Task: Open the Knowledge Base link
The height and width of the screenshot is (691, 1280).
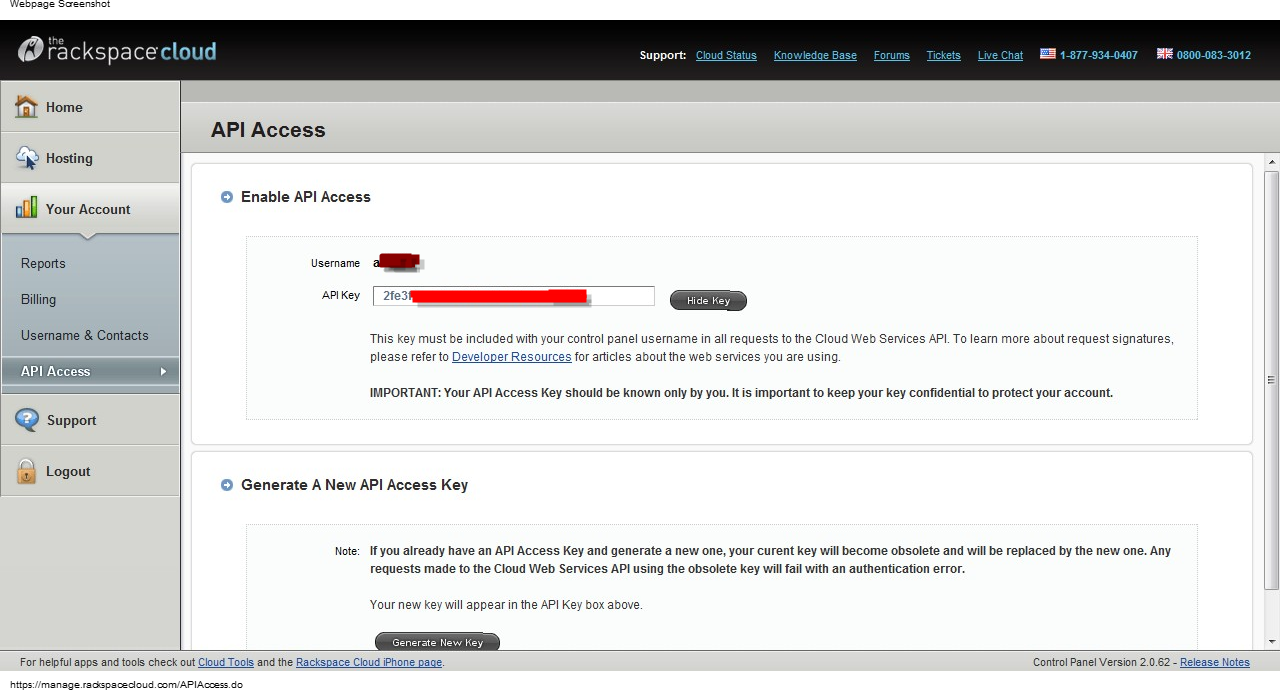Action: point(815,55)
